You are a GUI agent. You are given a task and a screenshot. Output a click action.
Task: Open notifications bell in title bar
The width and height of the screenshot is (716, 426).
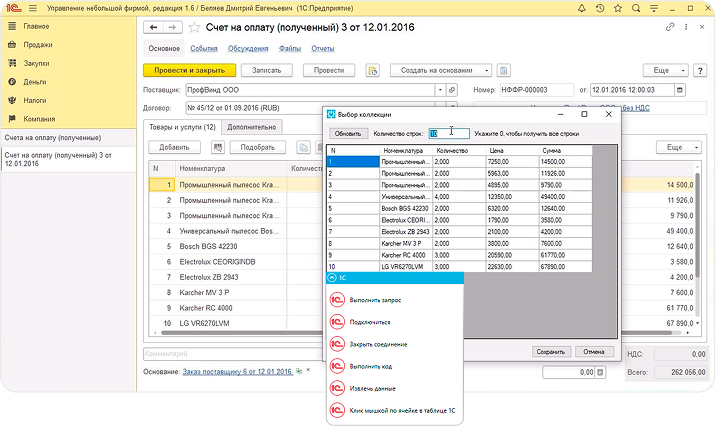pyautogui.click(x=581, y=8)
